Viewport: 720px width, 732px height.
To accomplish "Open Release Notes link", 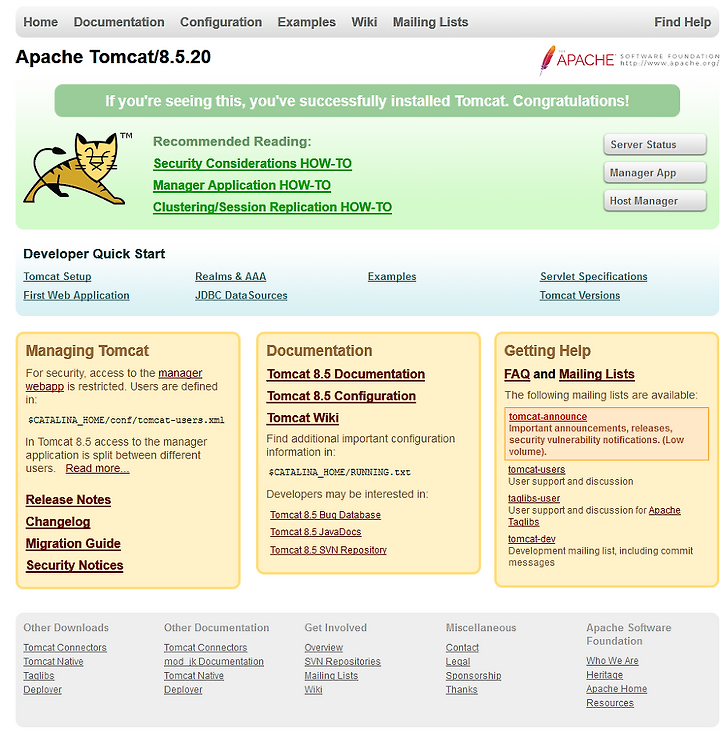I will 68,500.
